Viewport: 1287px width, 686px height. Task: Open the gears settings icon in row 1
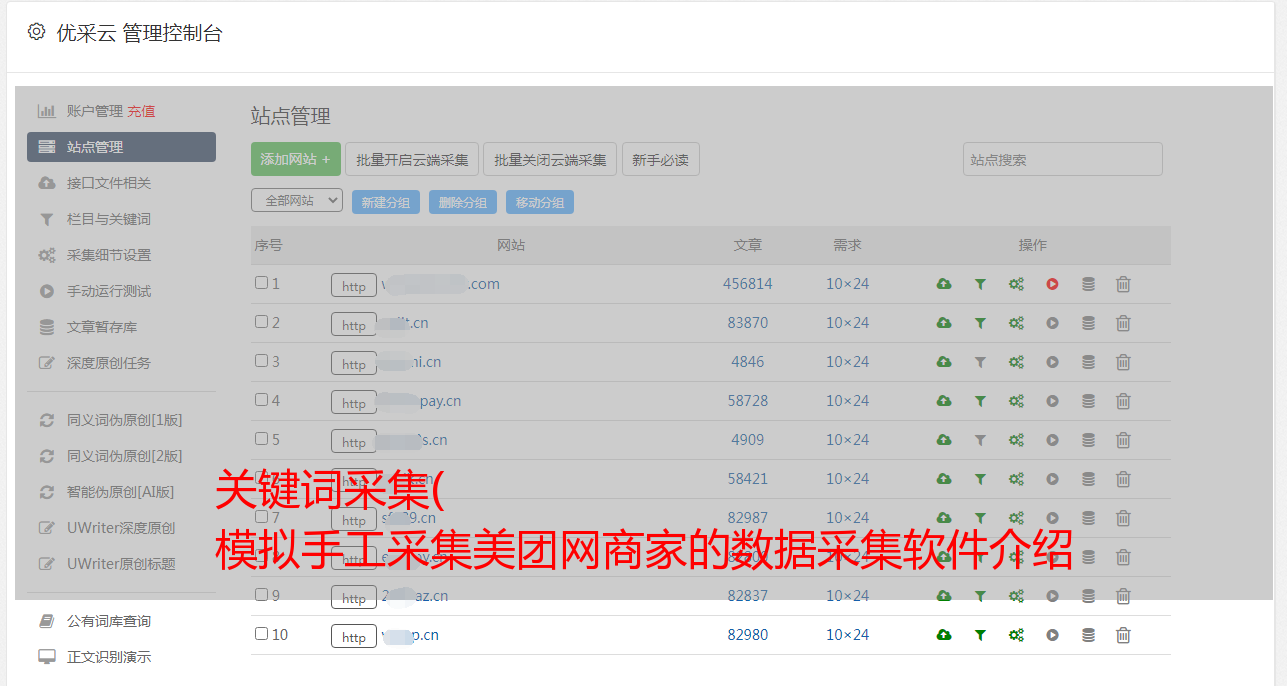point(1016,284)
